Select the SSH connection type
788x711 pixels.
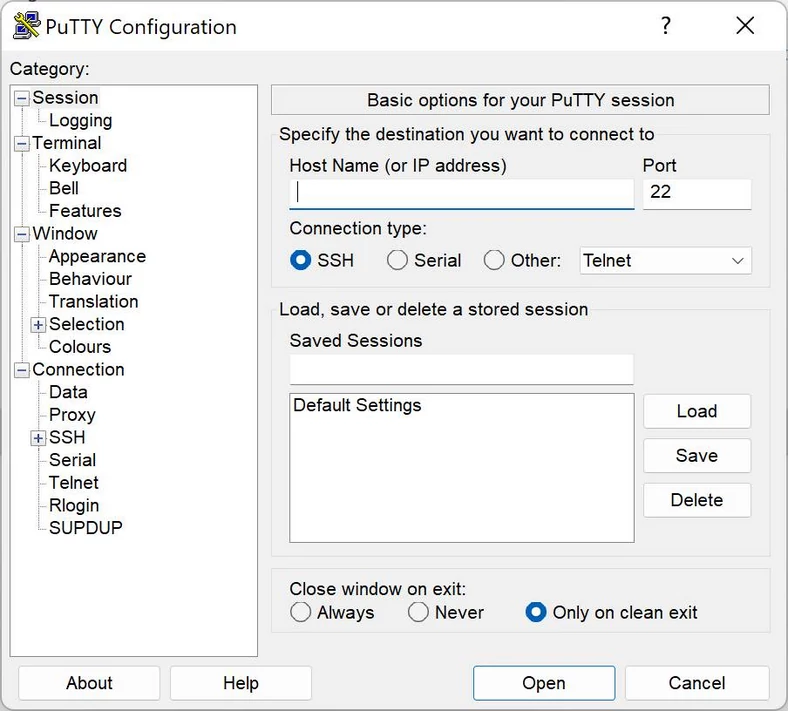(x=301, y=260)
